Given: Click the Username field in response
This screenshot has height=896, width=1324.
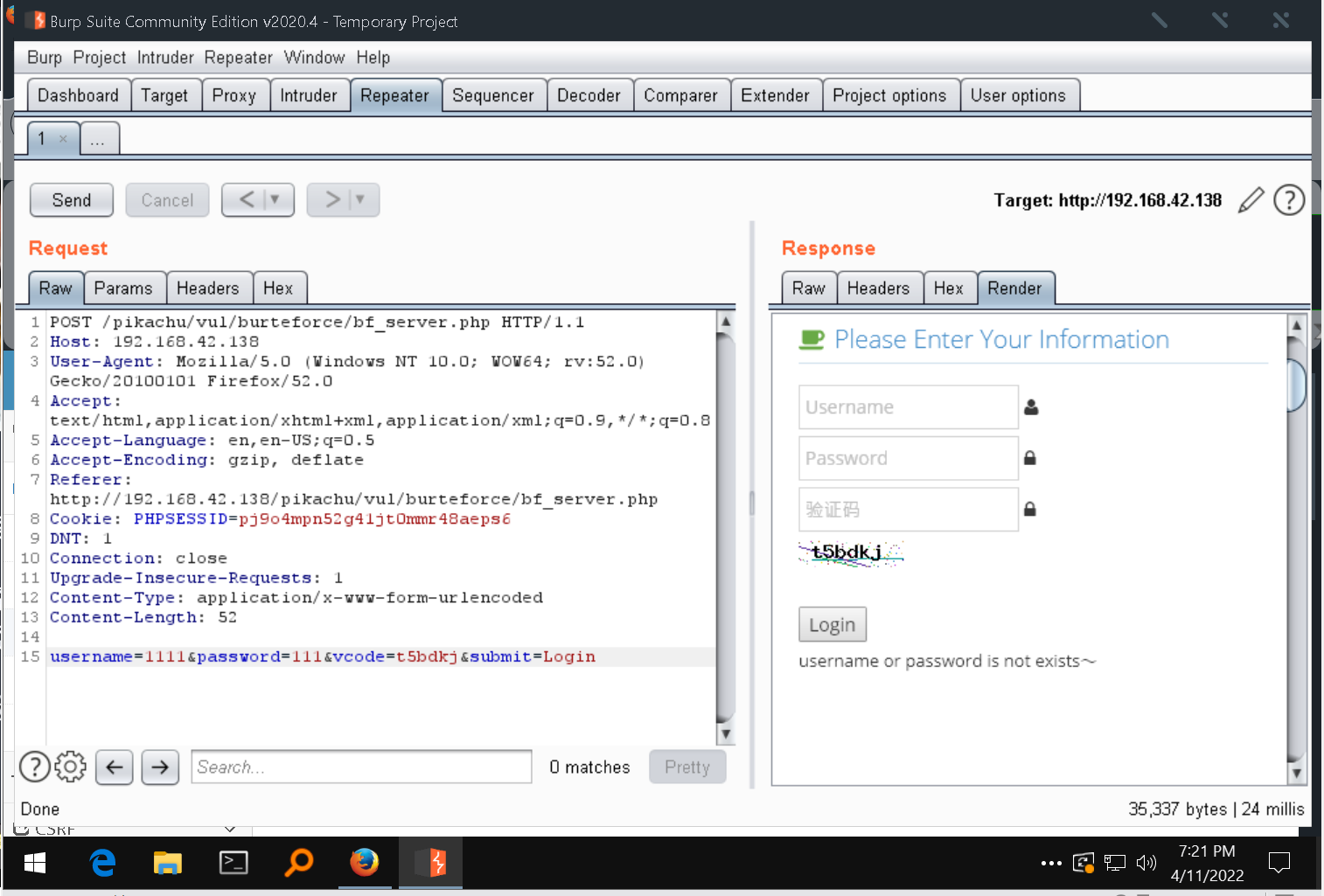Looking at the screenshot, I should (909, 407).
